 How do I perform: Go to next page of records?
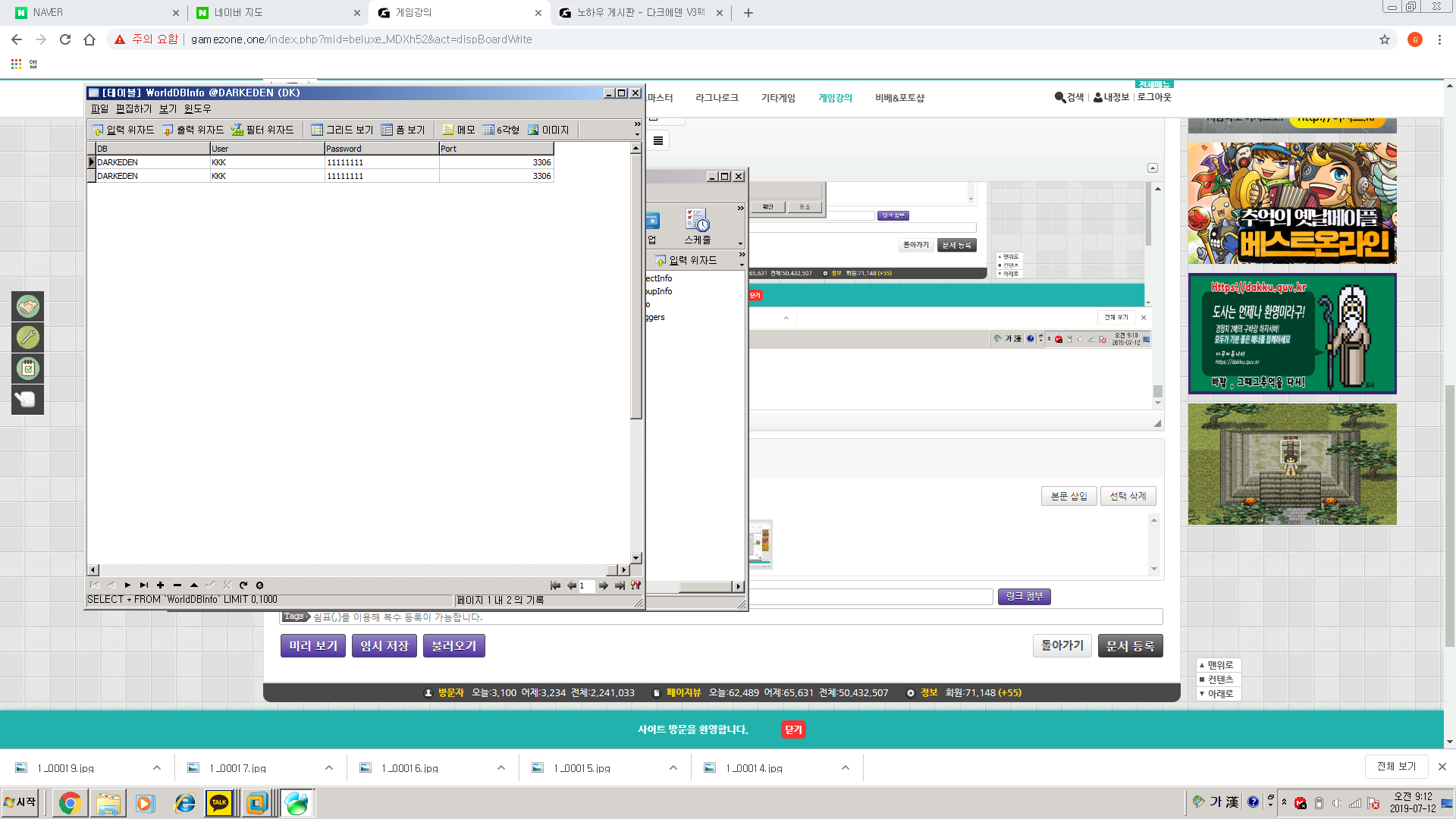click(x=604, y=585)
